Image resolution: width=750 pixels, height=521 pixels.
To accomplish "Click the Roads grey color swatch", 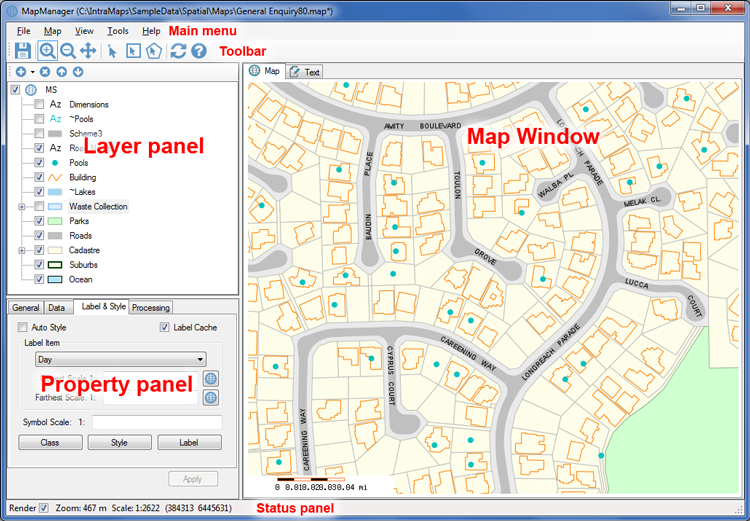I will 55,236.
